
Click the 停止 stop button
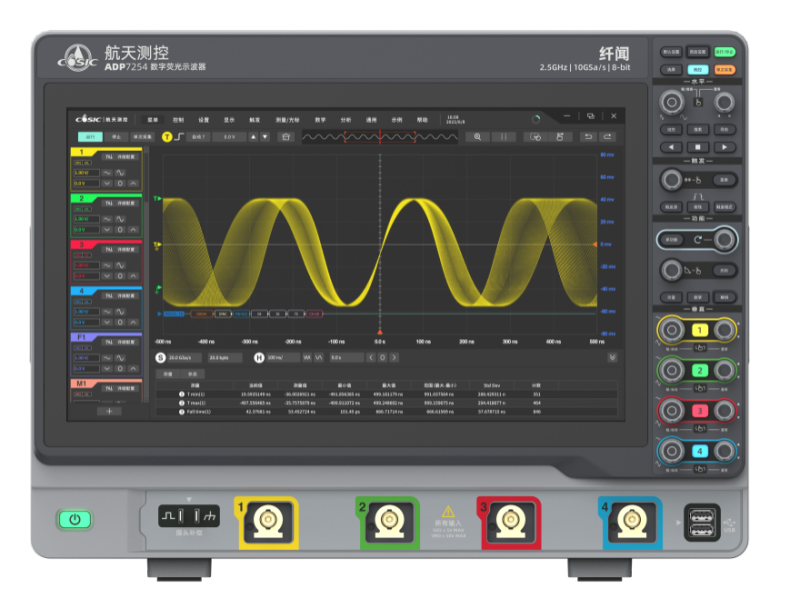click(116, 137)
